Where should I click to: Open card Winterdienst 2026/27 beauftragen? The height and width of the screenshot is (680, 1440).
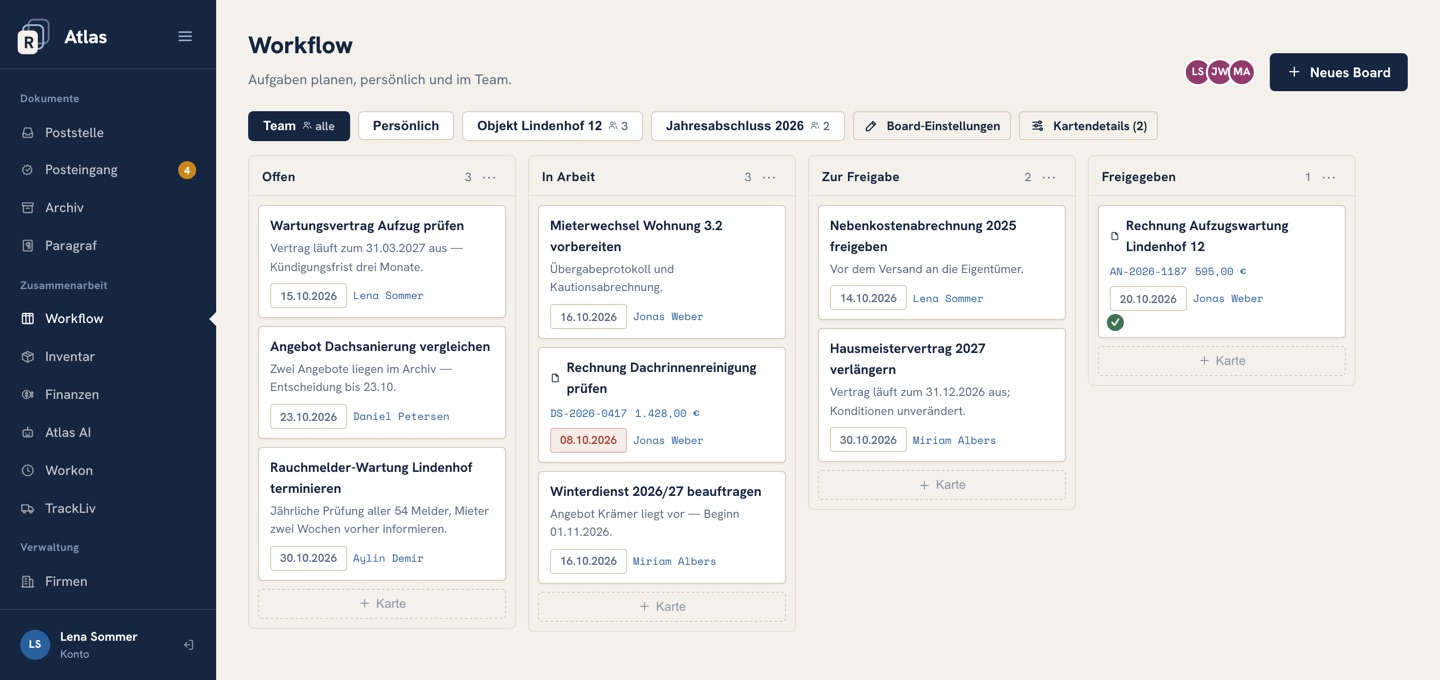coord(662,527)
